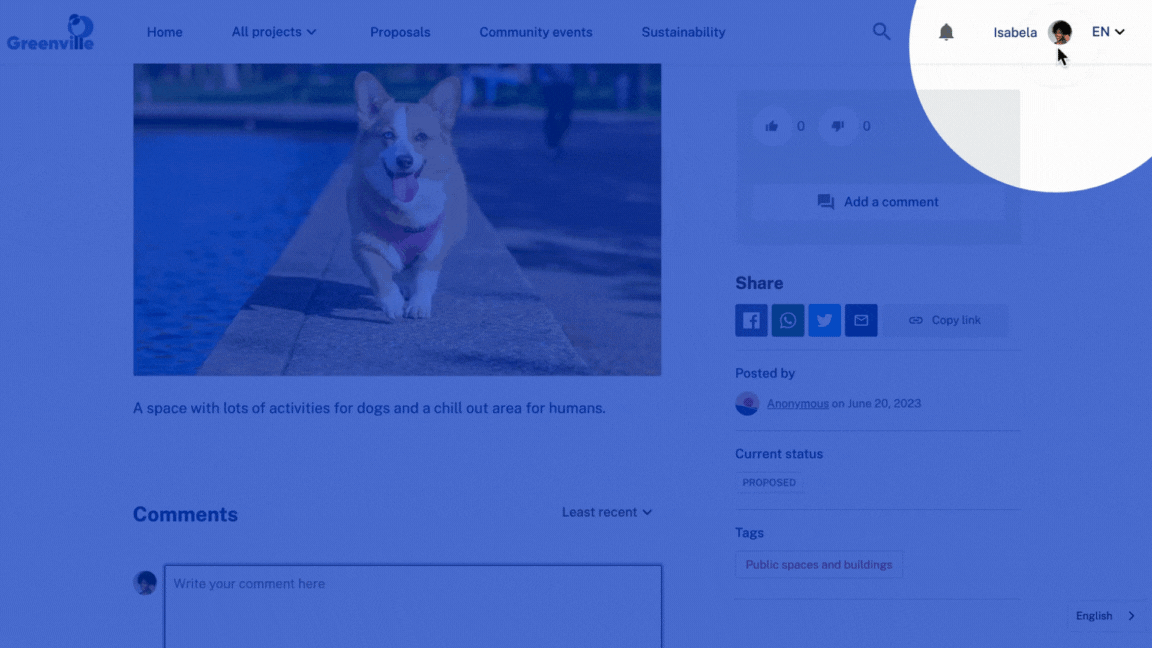
Task: Share via WhatsApp
Action: [788, 320]
